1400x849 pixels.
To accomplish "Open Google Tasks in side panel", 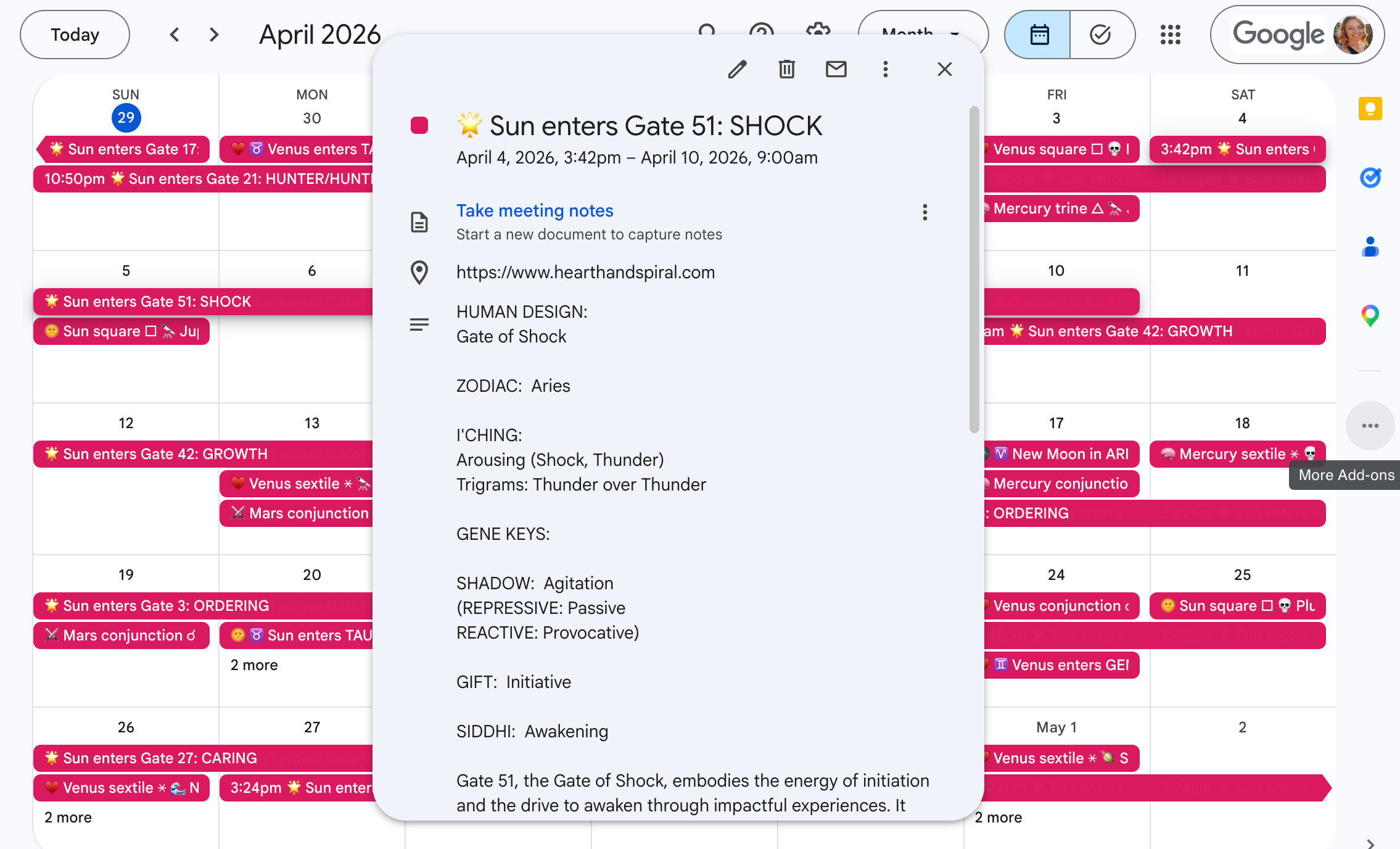I will coord(1370,178).
